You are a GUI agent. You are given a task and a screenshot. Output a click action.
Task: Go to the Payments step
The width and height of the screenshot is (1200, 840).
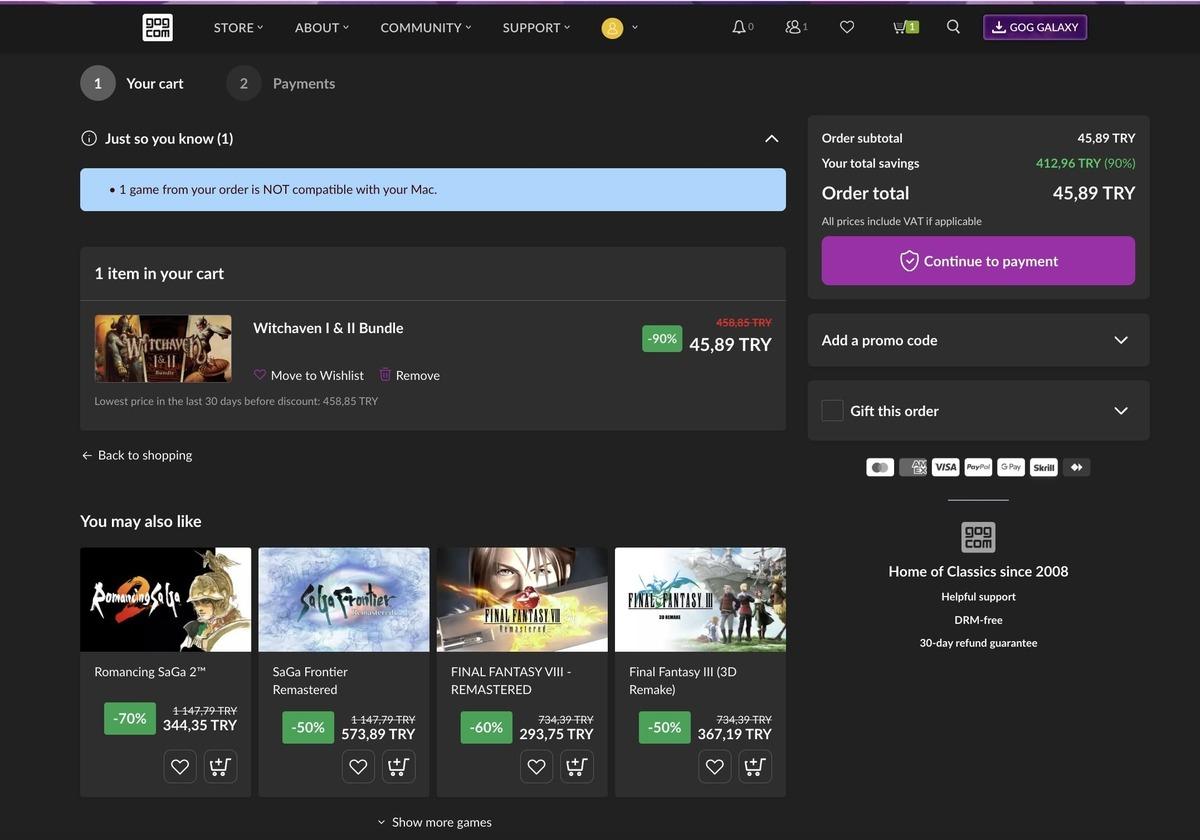pyautogui.click(x=281, y=83)
